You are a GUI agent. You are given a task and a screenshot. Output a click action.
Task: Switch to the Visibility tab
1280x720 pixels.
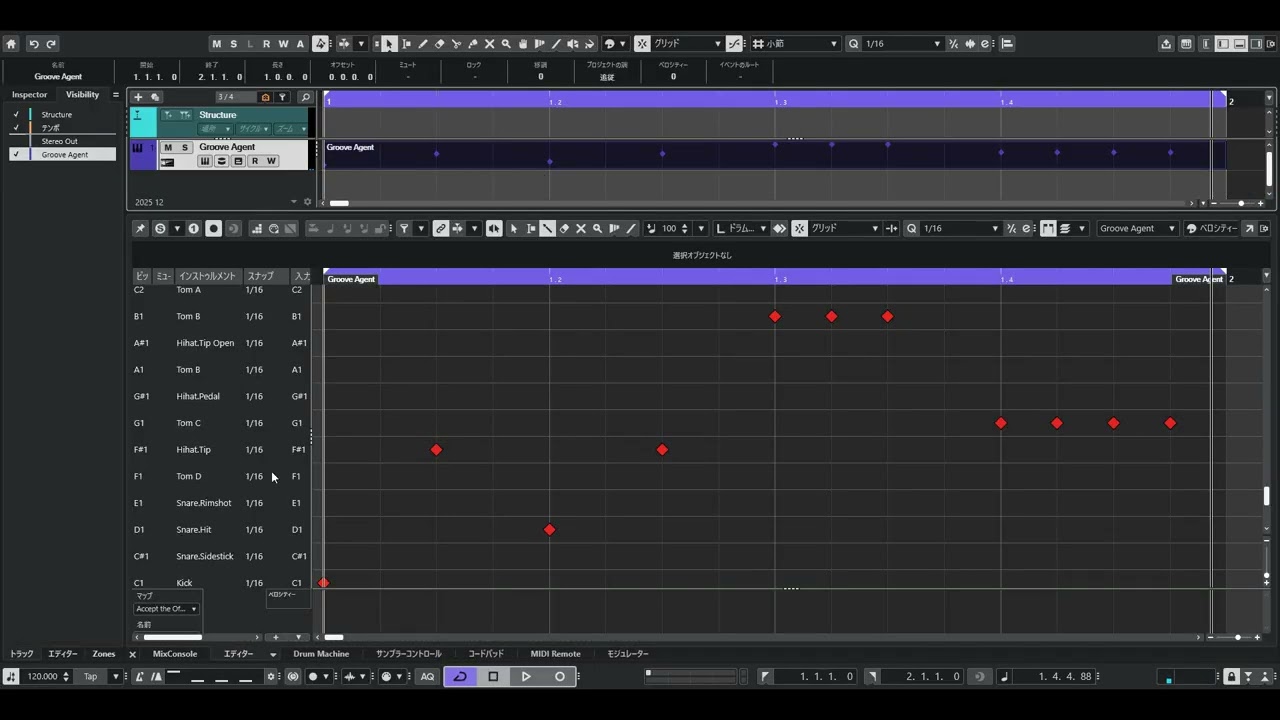tap(82, 95)
